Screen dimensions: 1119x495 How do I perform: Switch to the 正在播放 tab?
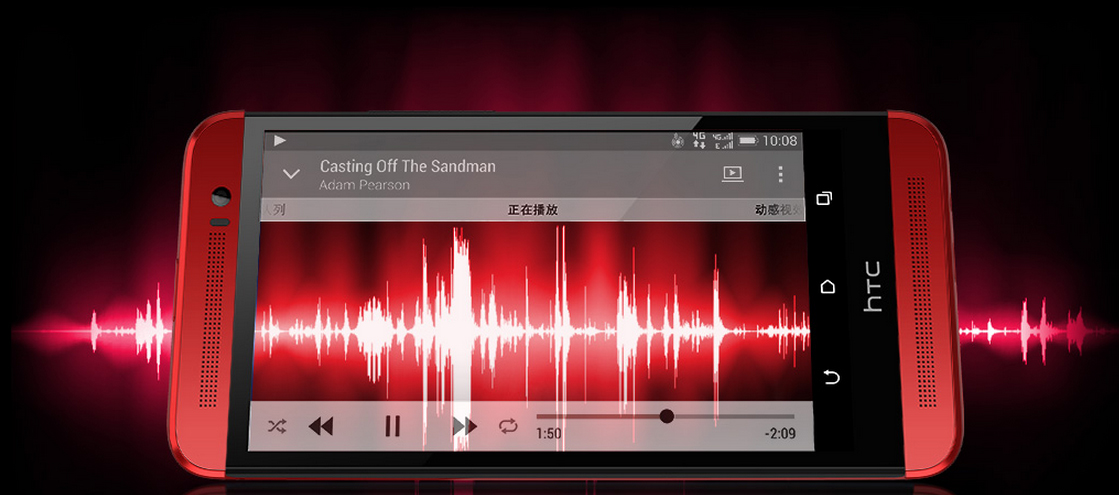pyautogui.click(x=532, y=210)
